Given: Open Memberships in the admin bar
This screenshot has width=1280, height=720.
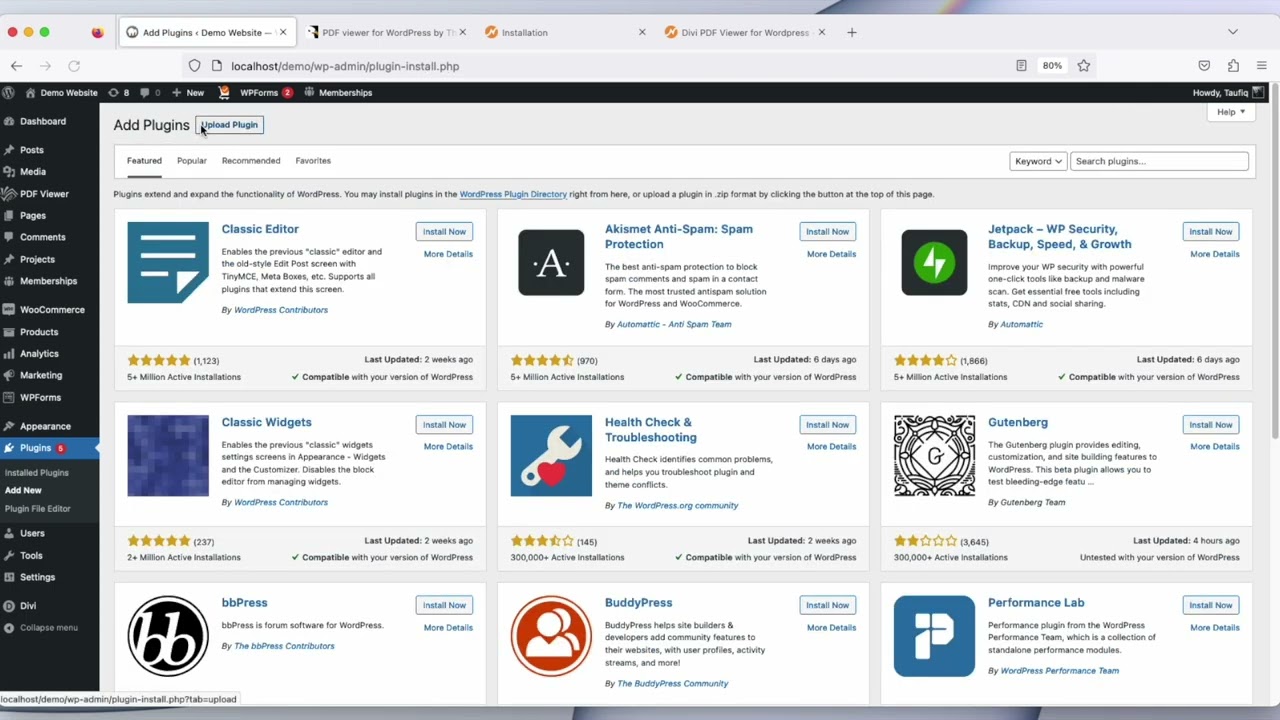Looking at the screenshot, I should (338, 93).
